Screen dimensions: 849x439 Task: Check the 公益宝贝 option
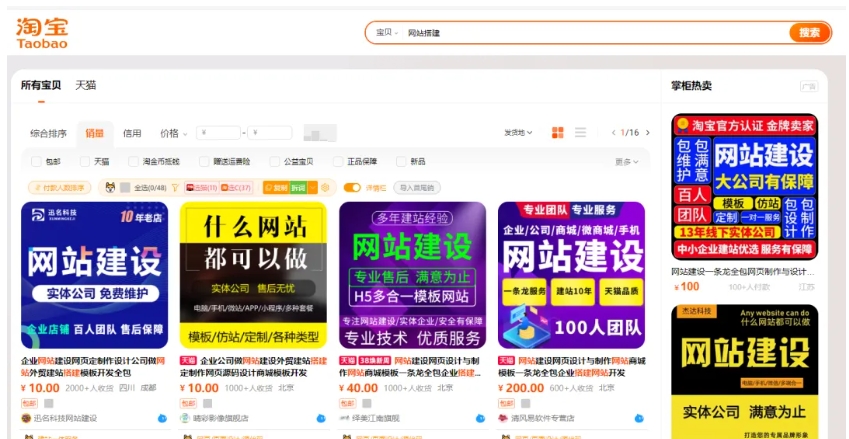(275, 161)
